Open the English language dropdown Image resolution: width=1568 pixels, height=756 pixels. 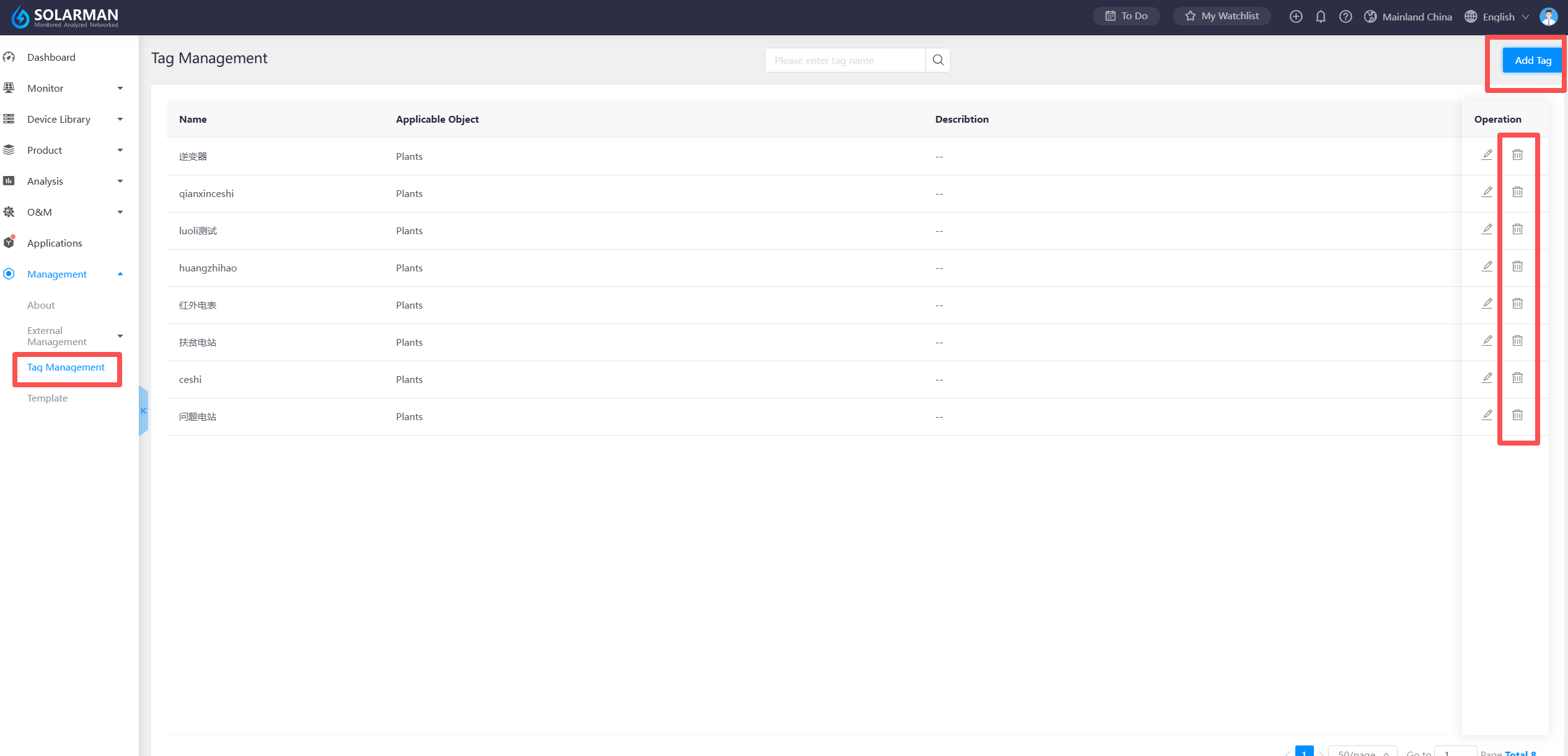tap(1498, 17)
